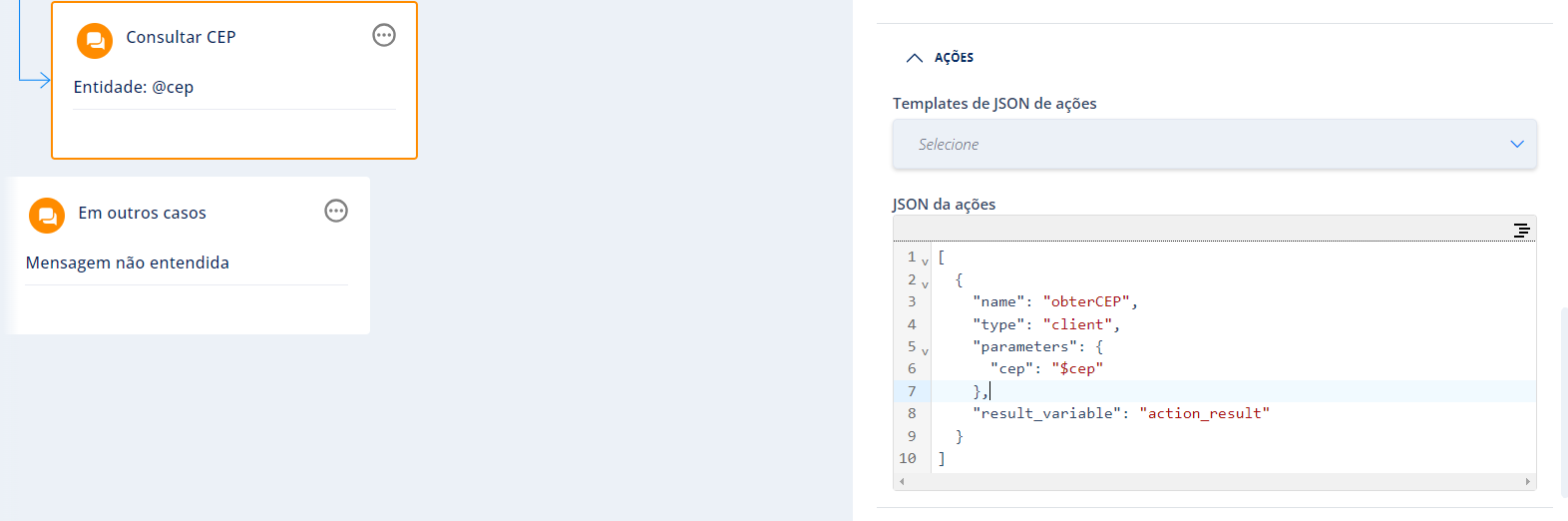Click the Templates de JSON de ações label

tap(994, 103)
